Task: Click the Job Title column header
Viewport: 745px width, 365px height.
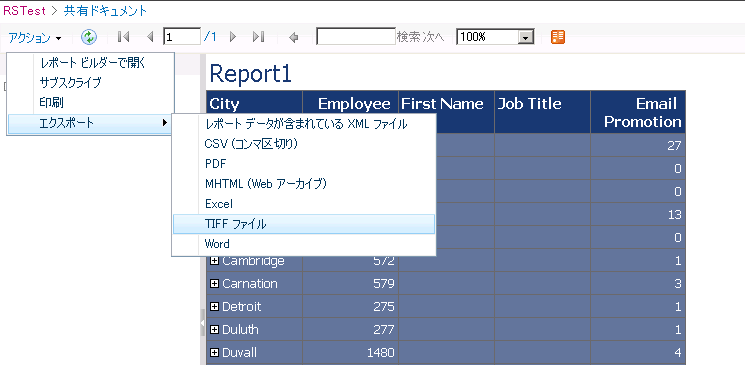Action: tap(542, 112)
